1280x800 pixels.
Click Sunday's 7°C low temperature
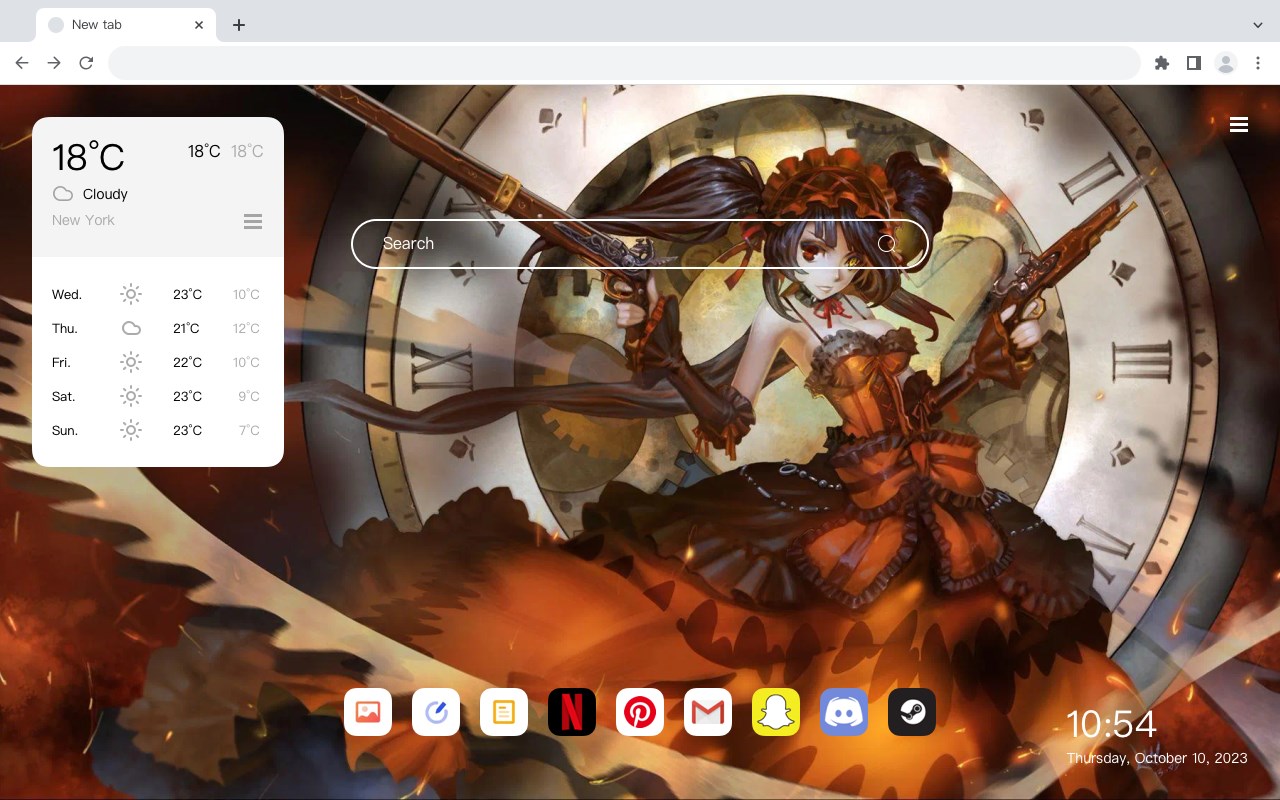(249, 430)
